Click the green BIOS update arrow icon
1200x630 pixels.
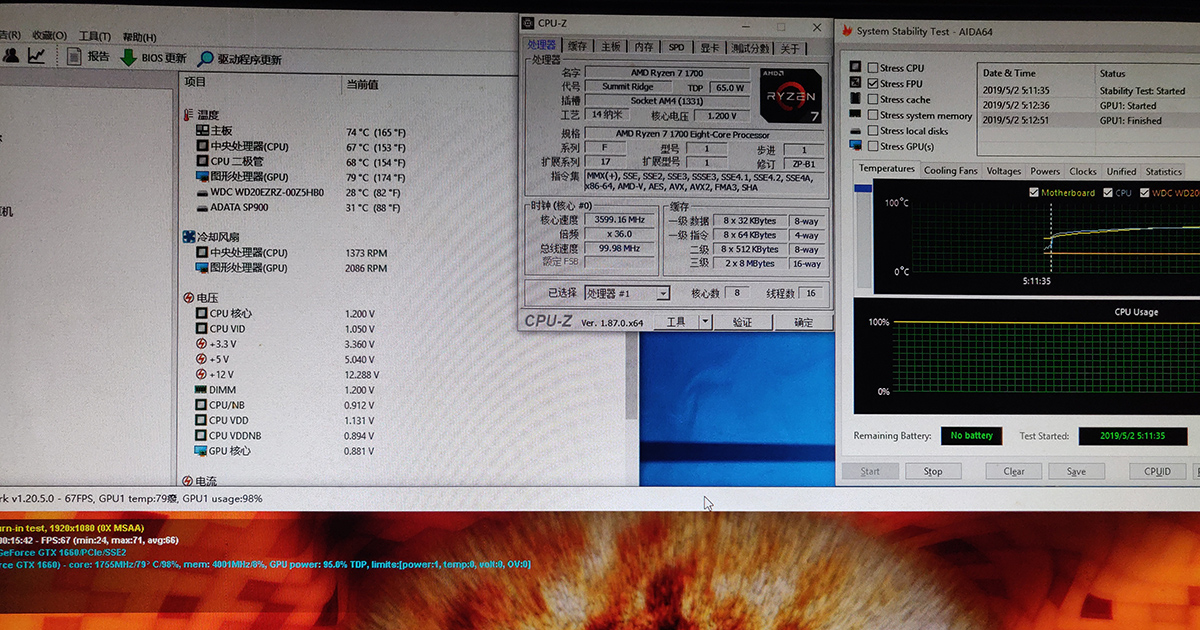tap(128, 58)
